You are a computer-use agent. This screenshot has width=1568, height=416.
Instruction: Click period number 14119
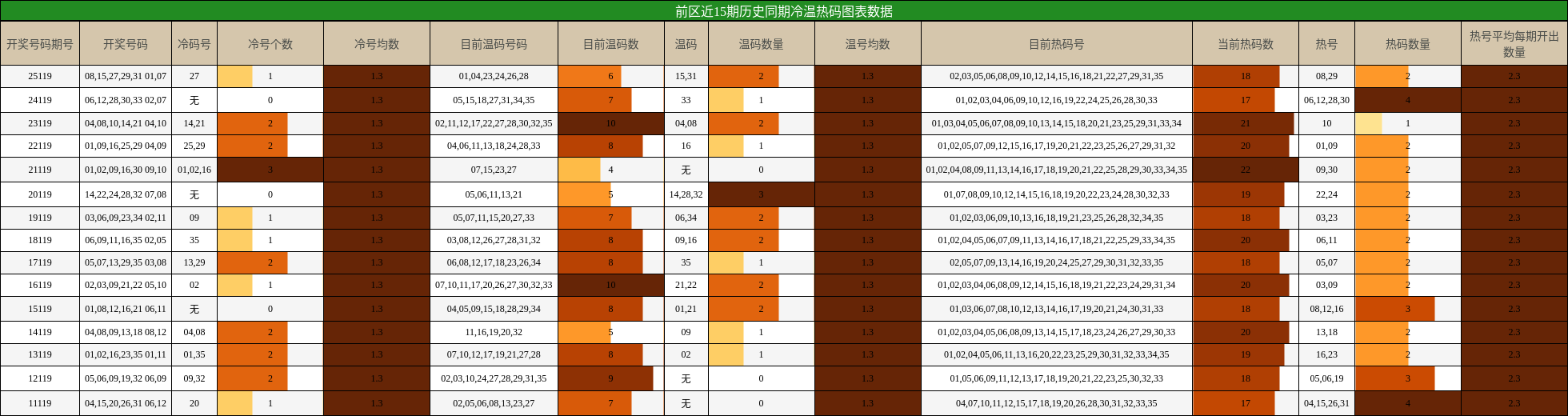pos(40,332)
